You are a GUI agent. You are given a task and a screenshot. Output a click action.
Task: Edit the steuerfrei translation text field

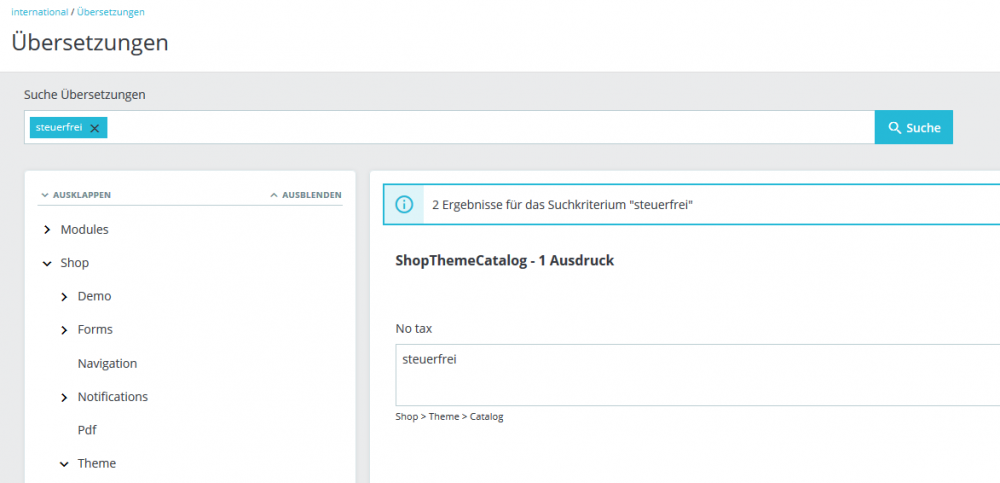coord(690,375)
